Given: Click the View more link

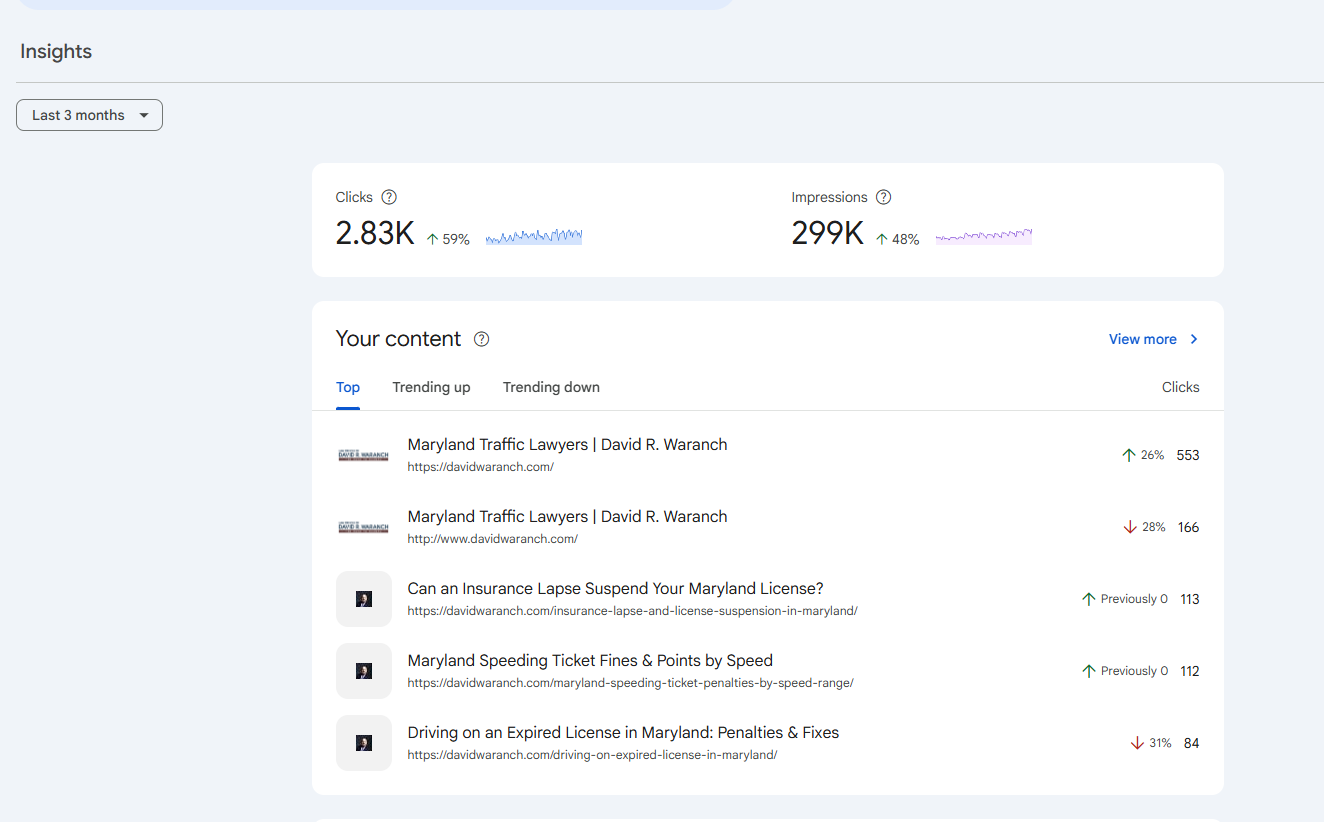Looking at the screenshot, I should click(1143, 339).
